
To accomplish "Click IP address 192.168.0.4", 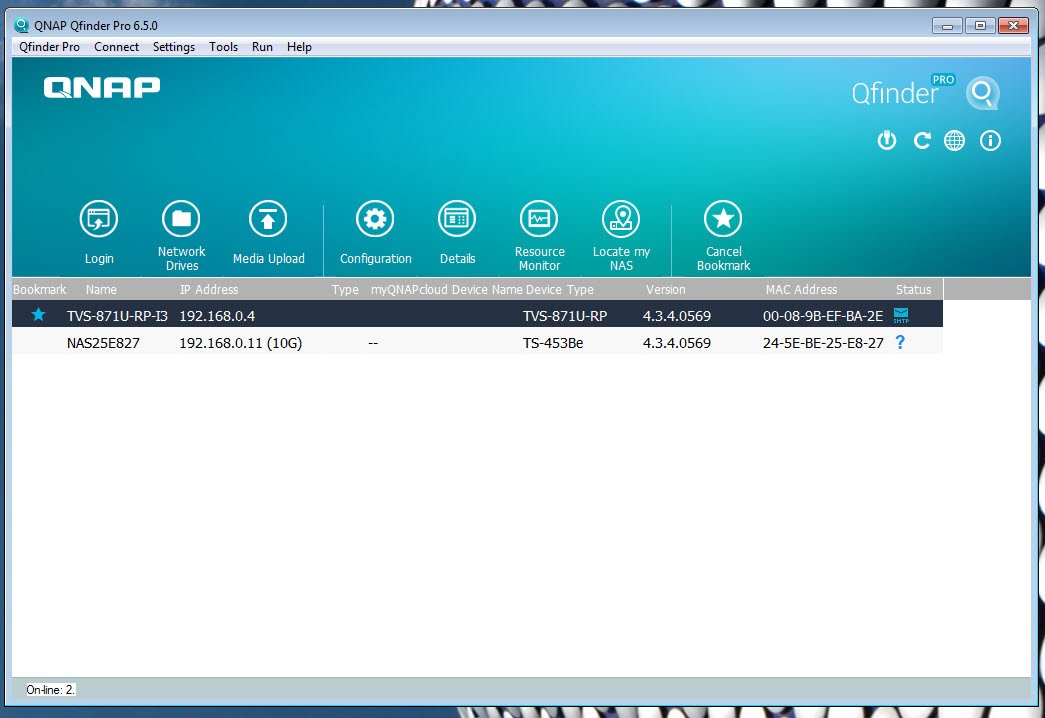I will click(217, 316).
